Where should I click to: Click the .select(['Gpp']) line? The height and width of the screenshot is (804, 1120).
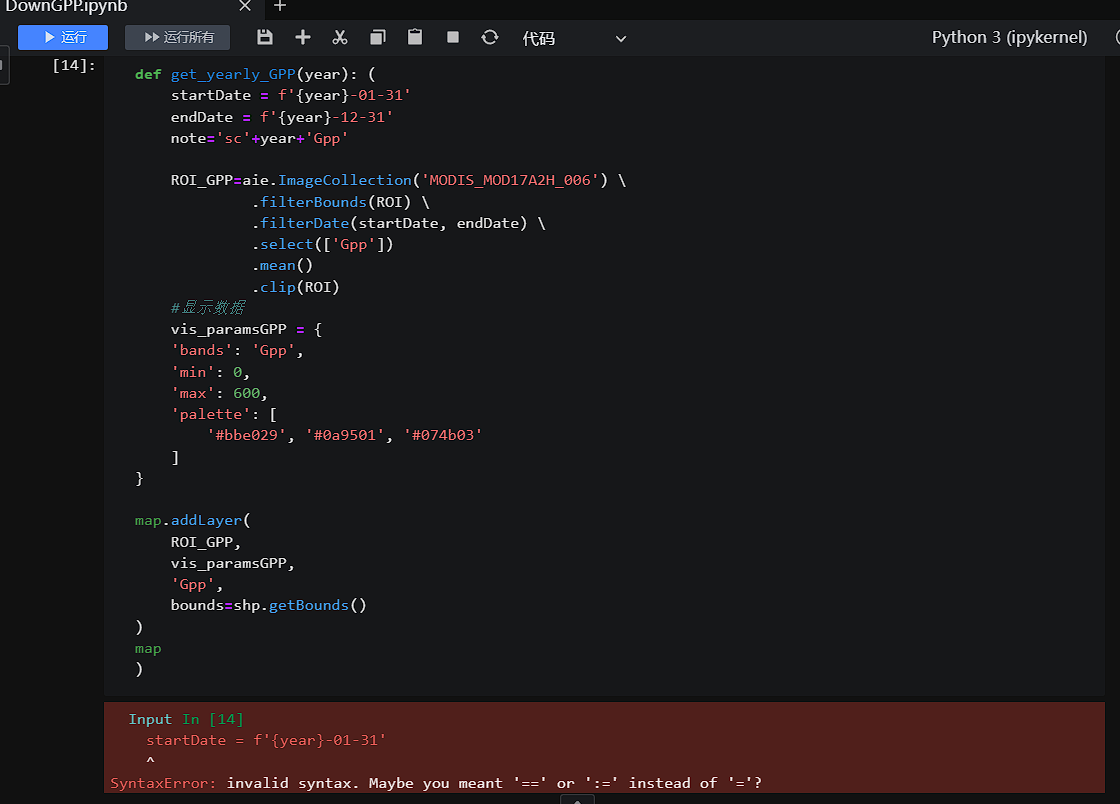322,245
